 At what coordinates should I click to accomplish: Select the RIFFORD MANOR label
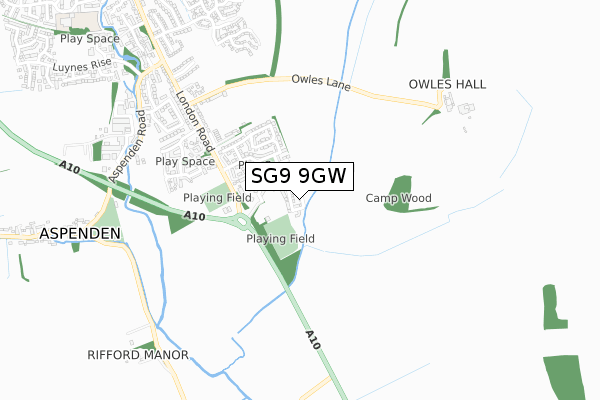[x=138, y=355]
